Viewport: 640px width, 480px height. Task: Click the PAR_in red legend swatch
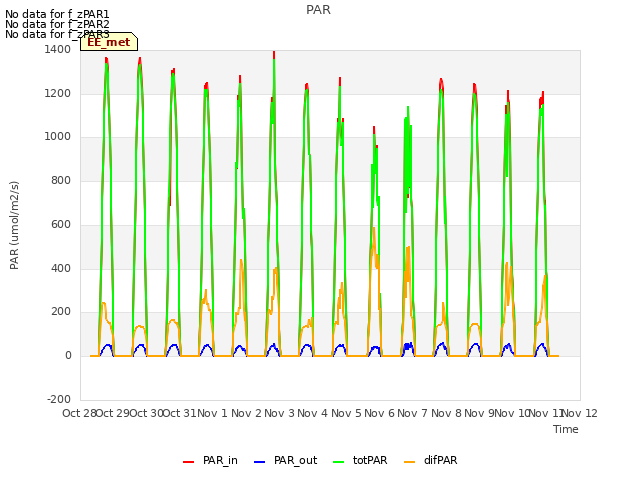(188, 462)
